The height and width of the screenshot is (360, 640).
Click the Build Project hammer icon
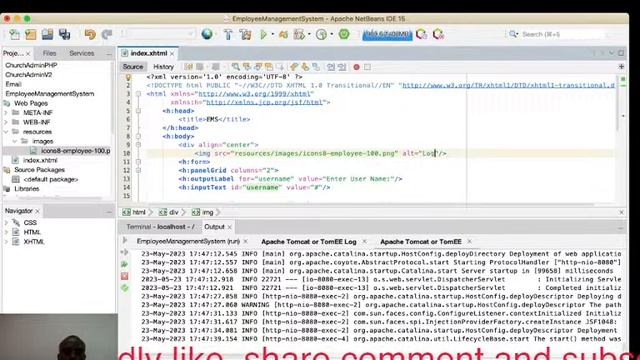[228, 34]
